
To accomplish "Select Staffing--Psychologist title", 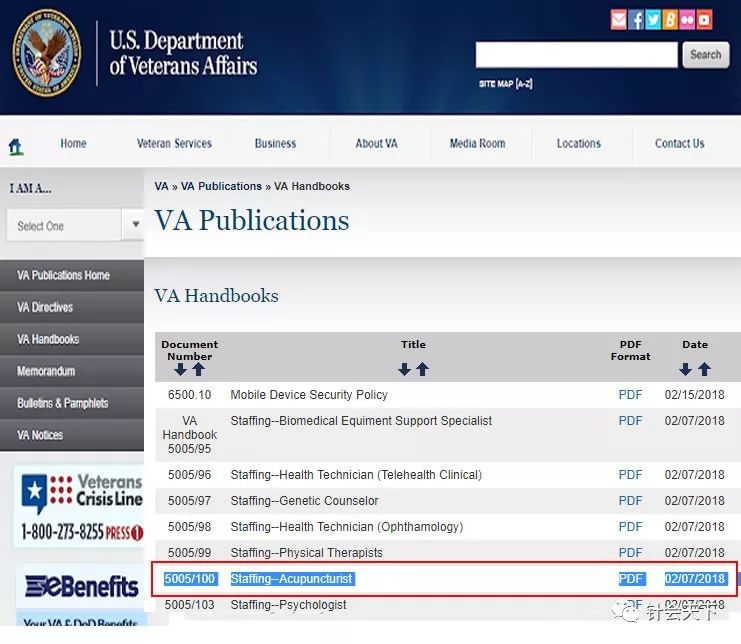I will click(288, 604).
